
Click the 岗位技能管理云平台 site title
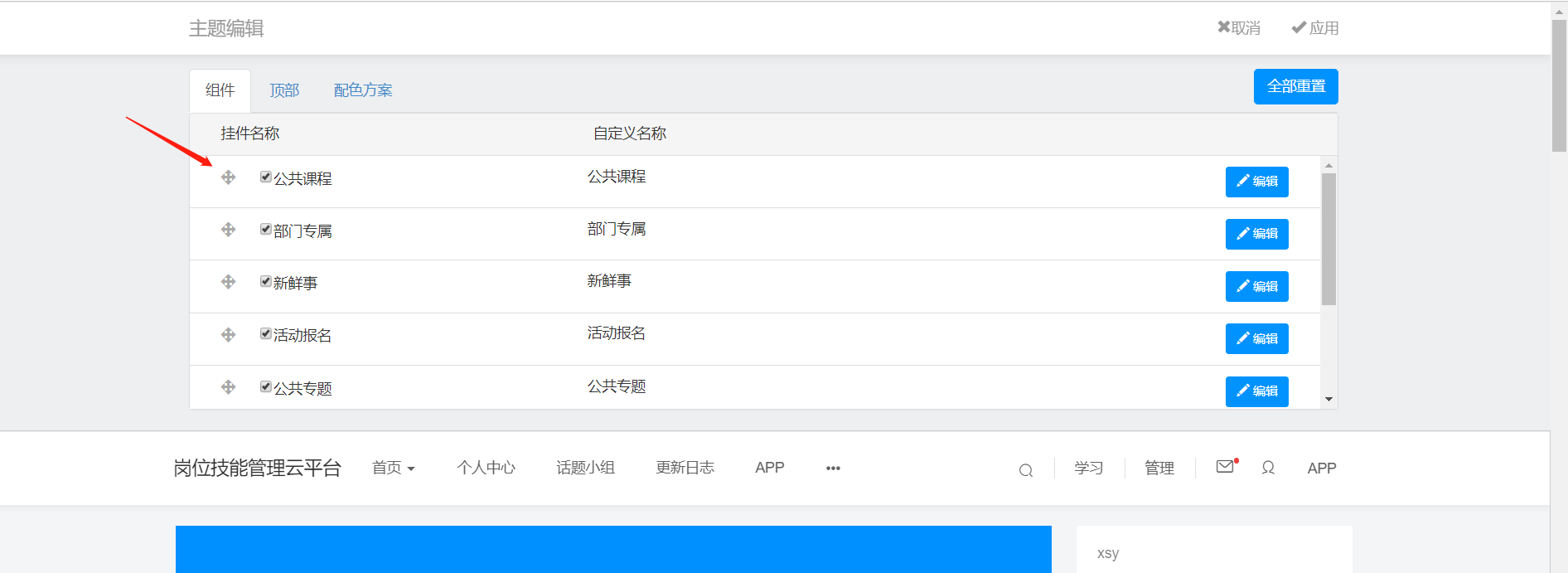[x=257, y=468]
